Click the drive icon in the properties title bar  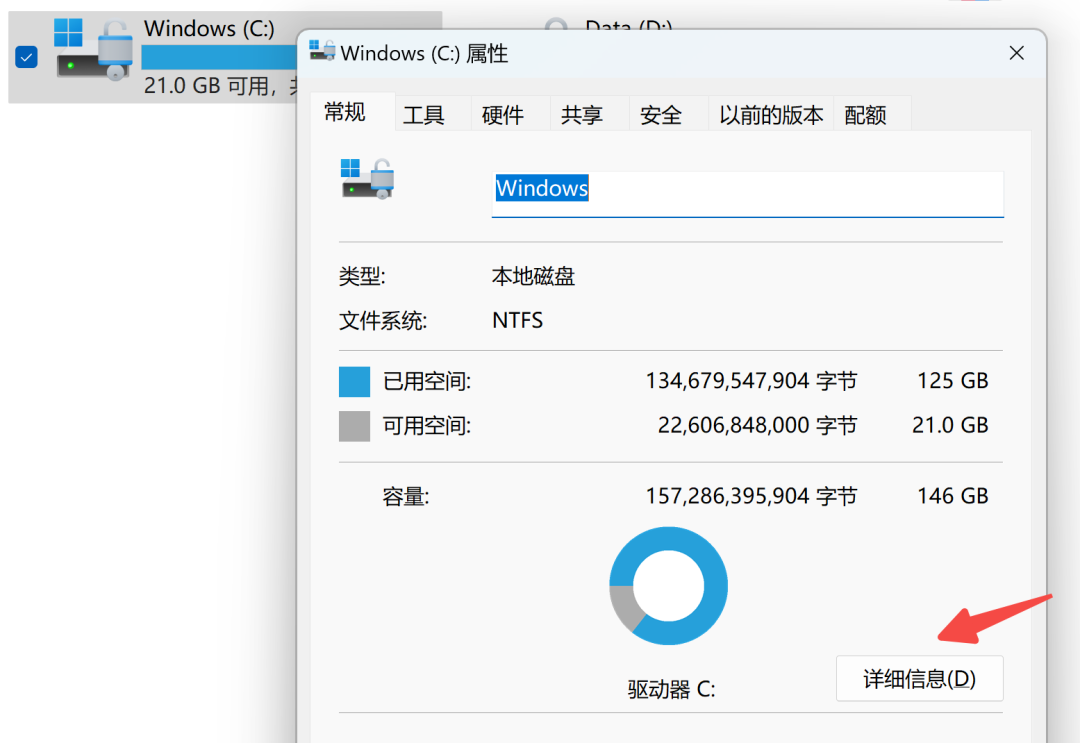[322, 51]
